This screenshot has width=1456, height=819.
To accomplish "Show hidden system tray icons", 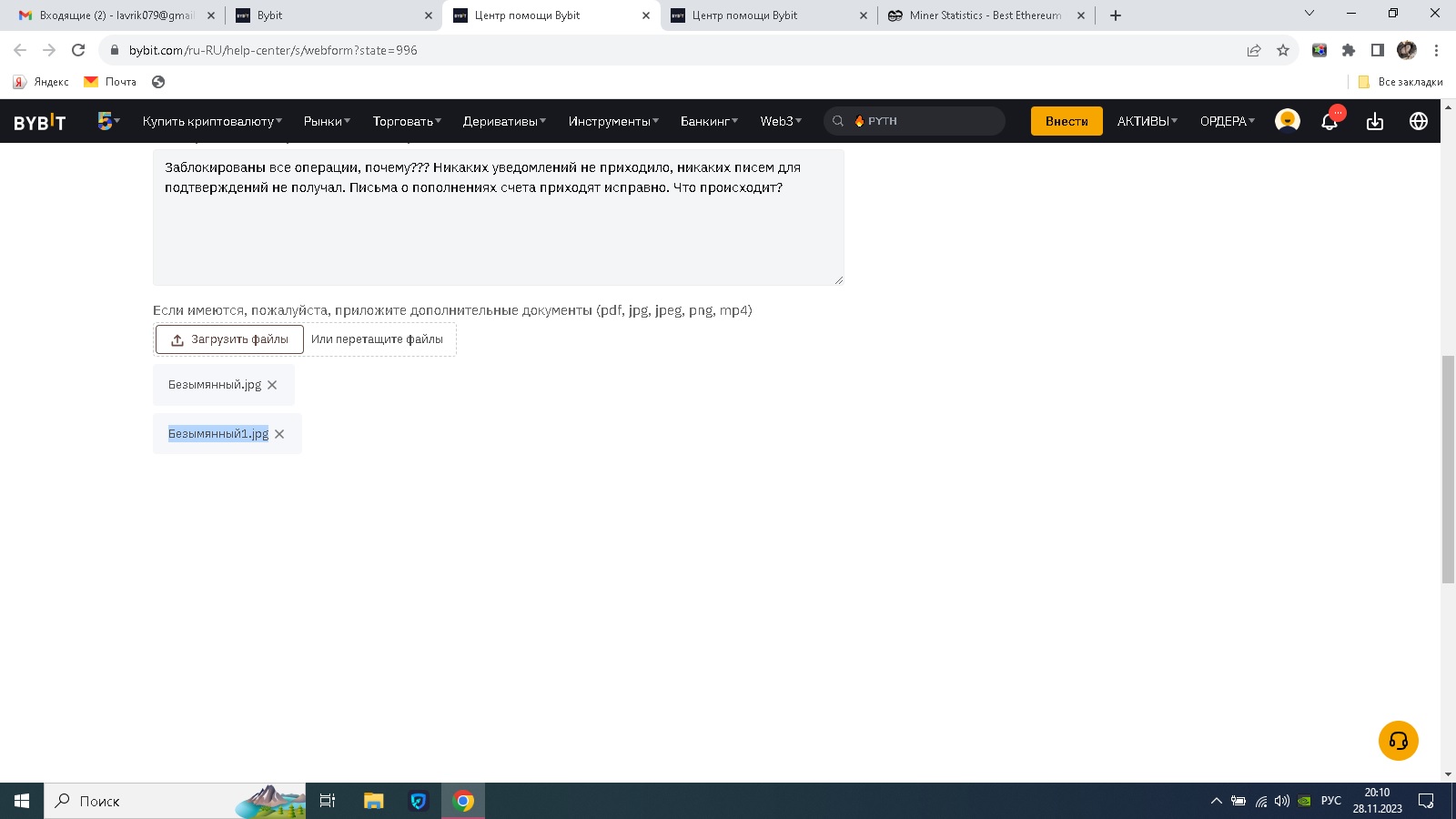I will point(1217,801).
